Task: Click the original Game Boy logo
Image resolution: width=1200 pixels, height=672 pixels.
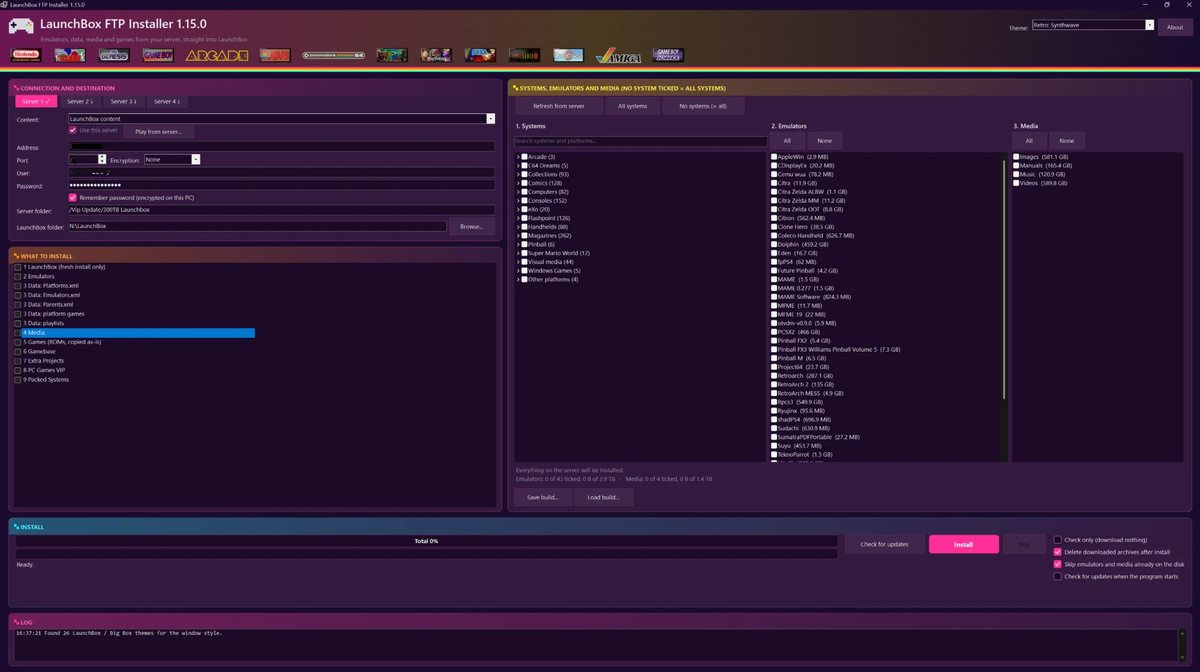Action: tap(158, 55)
